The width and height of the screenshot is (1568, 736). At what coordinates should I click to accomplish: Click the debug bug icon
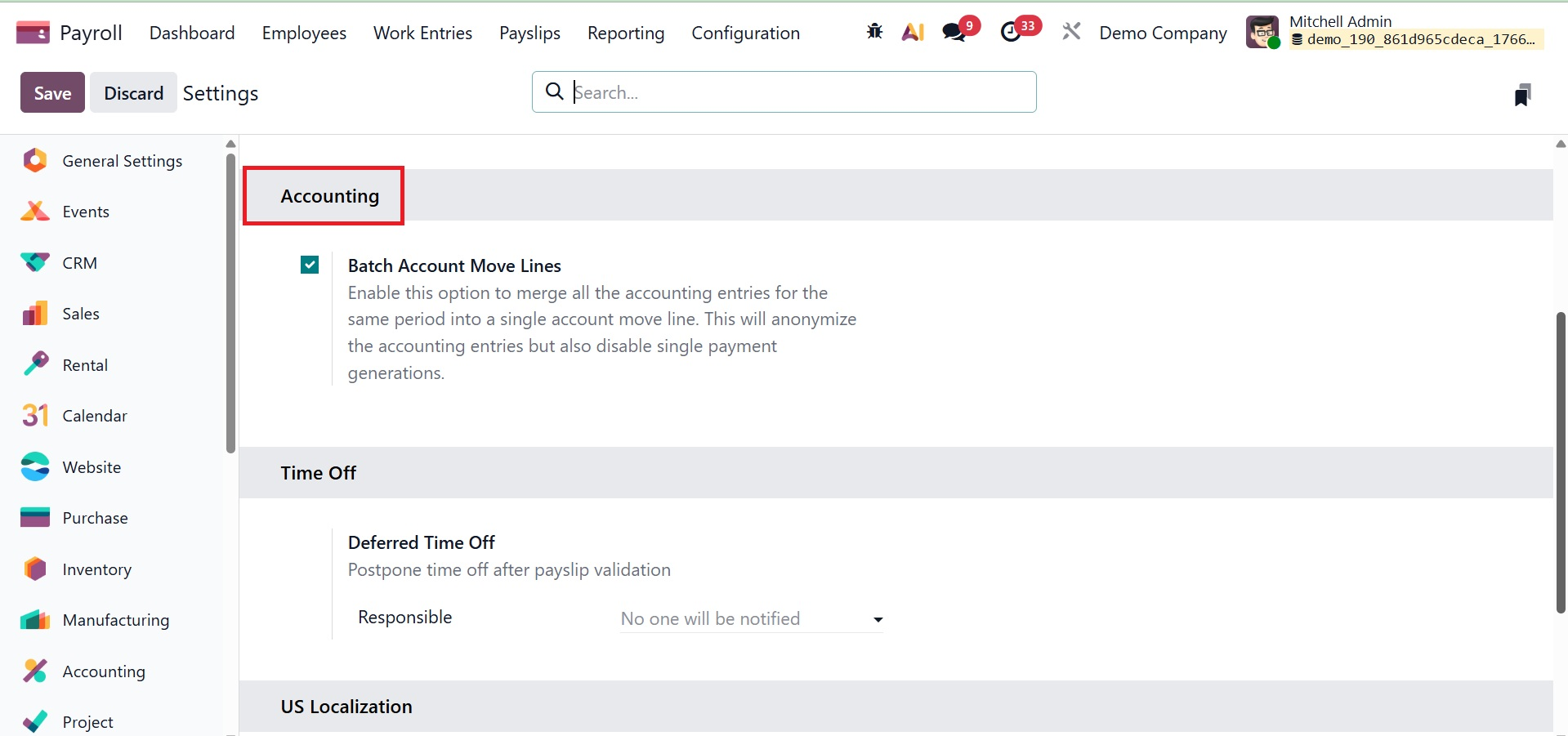pos(874,32)
